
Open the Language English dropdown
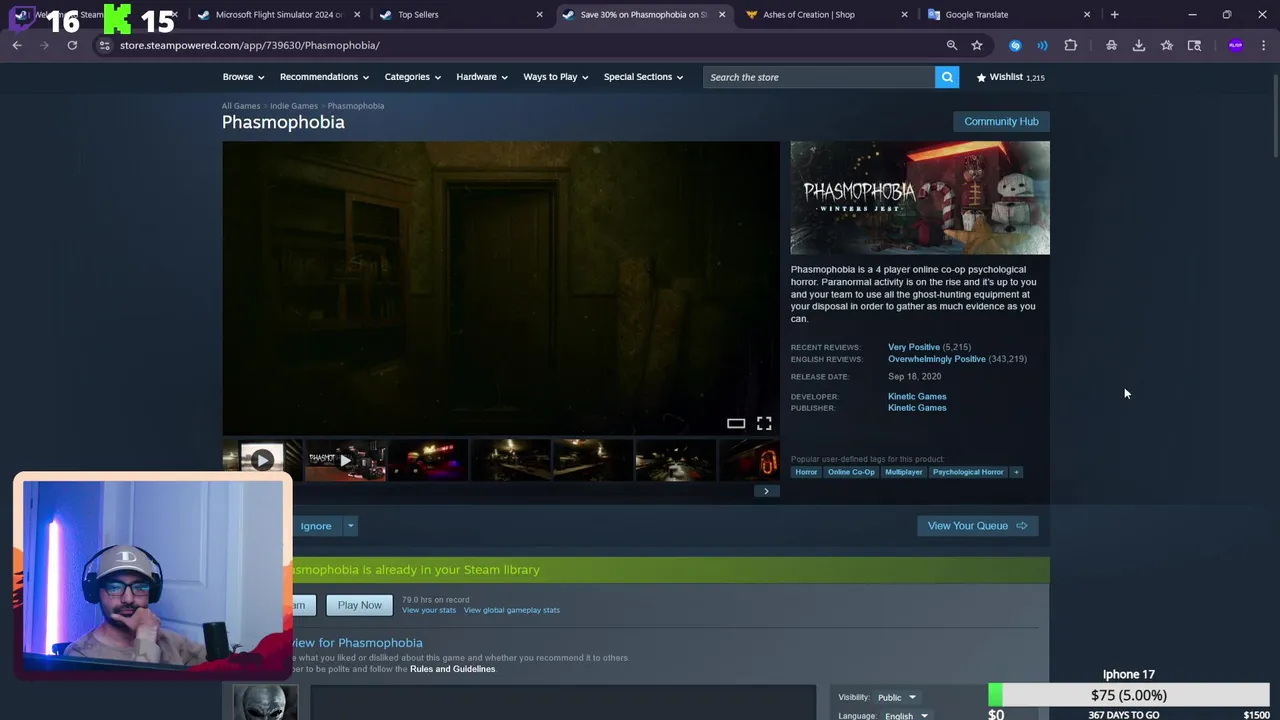tap(906, 715)
